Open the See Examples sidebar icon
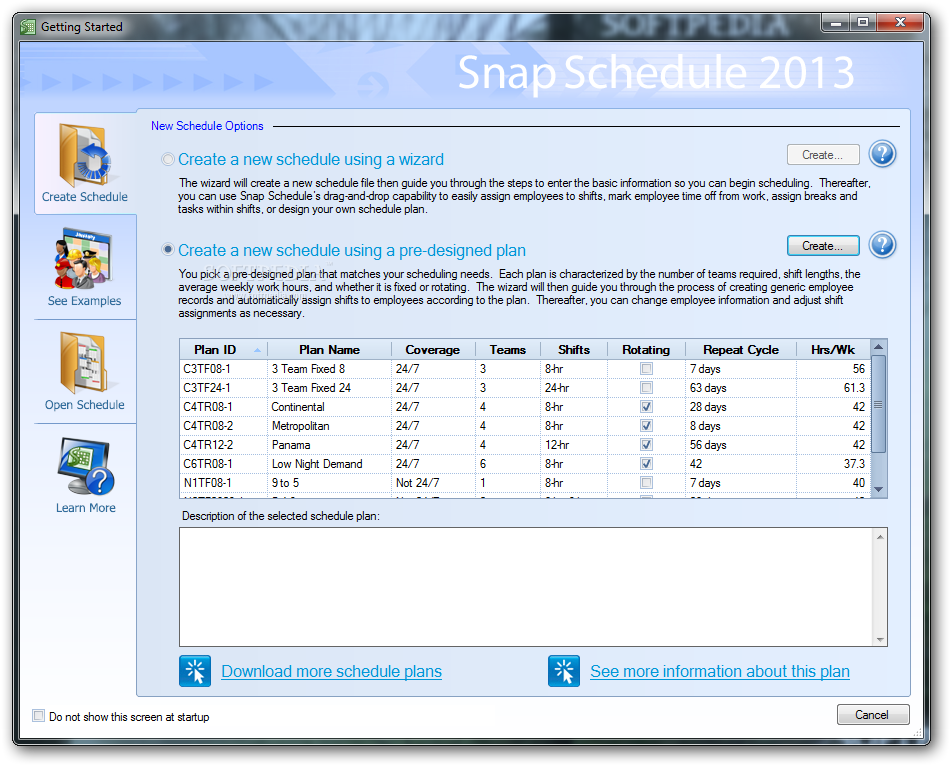Screen dimensions: 951x766 click(83, 259)
